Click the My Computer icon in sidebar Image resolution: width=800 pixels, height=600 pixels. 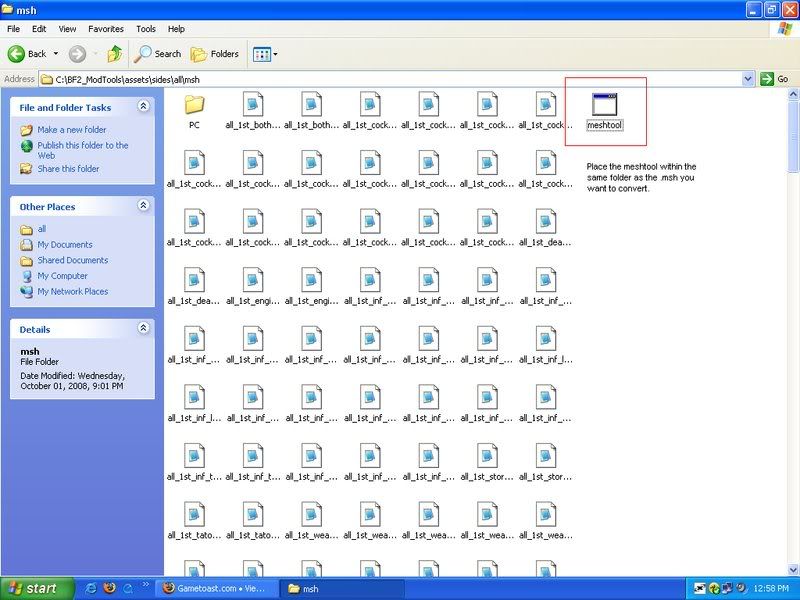(27, 276)
